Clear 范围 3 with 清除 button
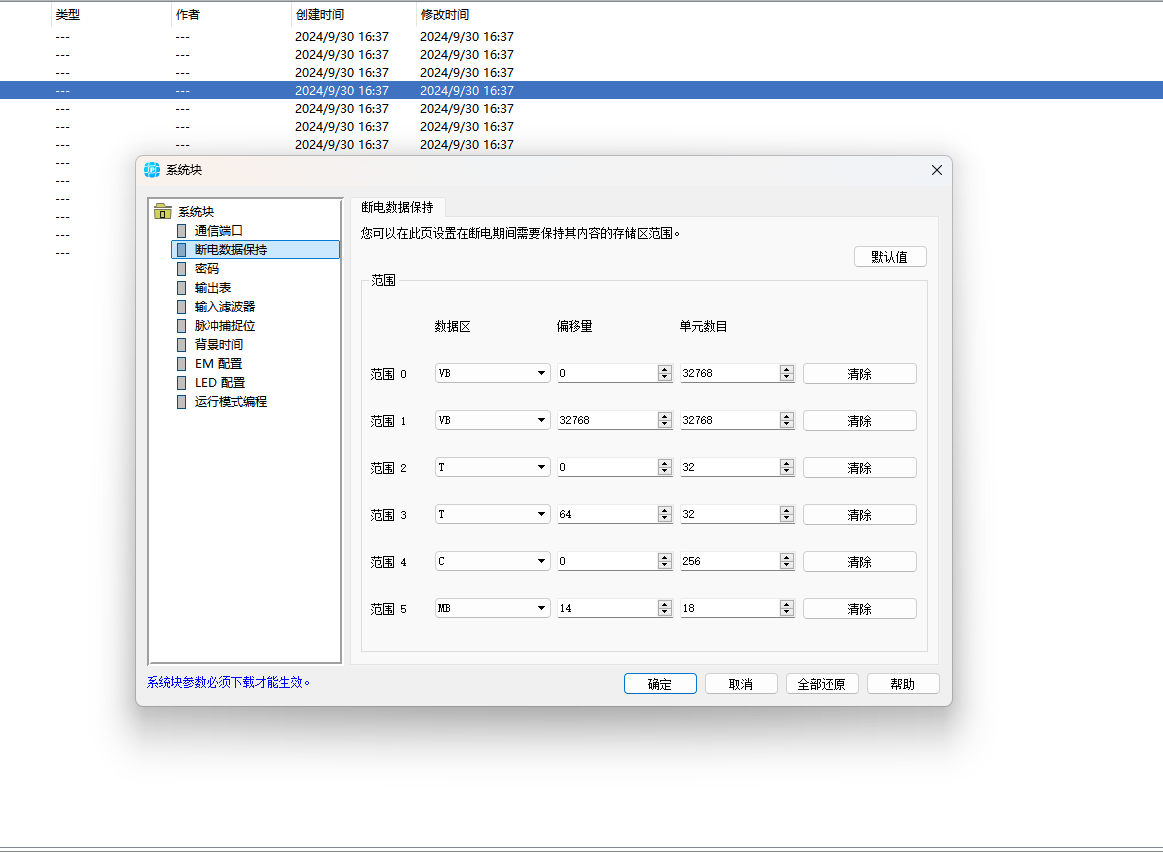The image size is (1163, 853). coord(860,515)
